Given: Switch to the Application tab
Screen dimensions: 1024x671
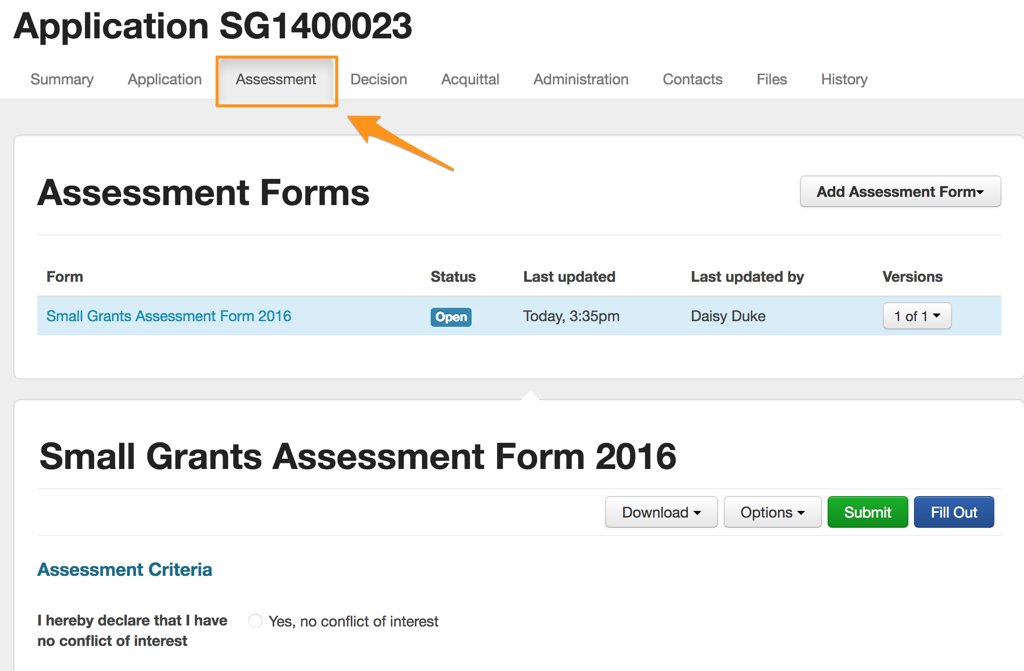Looking at the screenshot, I should click(x=164, y=79).
